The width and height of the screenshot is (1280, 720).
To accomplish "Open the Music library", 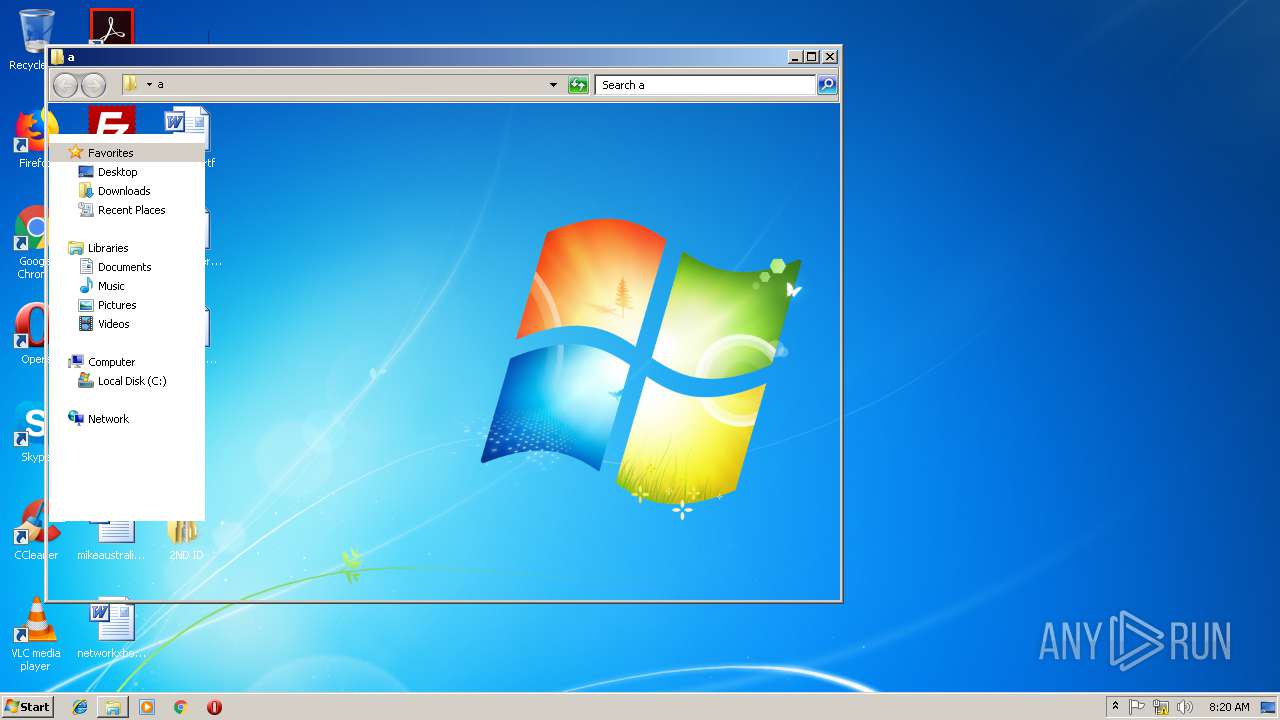I will 111,286.
